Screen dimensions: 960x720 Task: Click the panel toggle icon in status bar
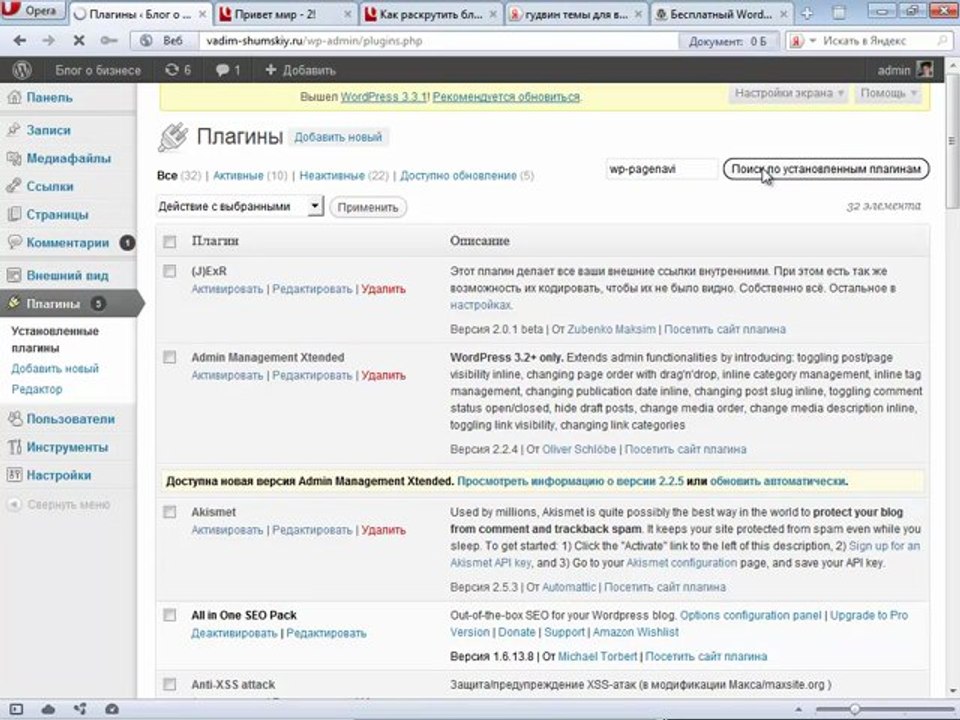(x=16, y=710)
